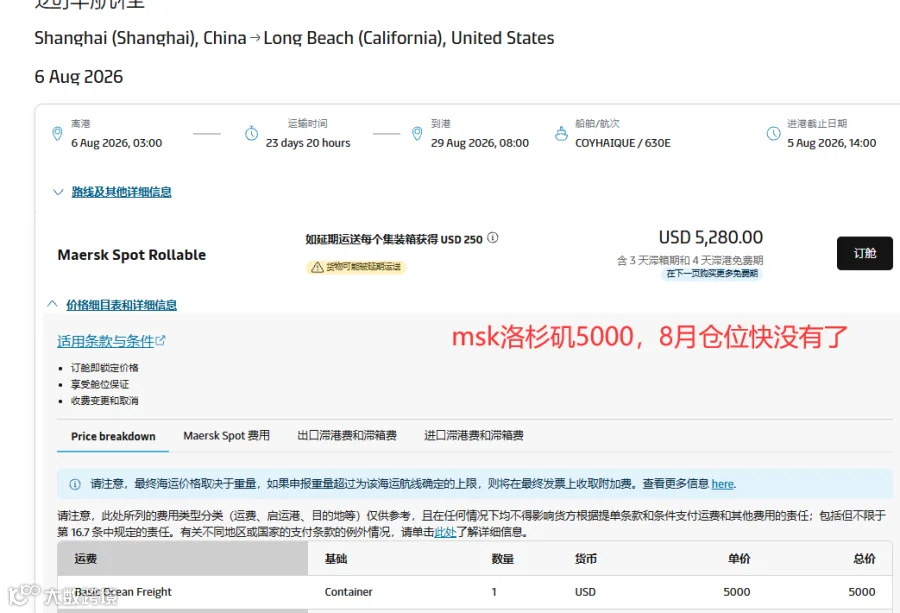The height and width of the screenshot is (613, 900).
Task: Click info icon beside USD 250 compensation
Action: tap(492, 238)
